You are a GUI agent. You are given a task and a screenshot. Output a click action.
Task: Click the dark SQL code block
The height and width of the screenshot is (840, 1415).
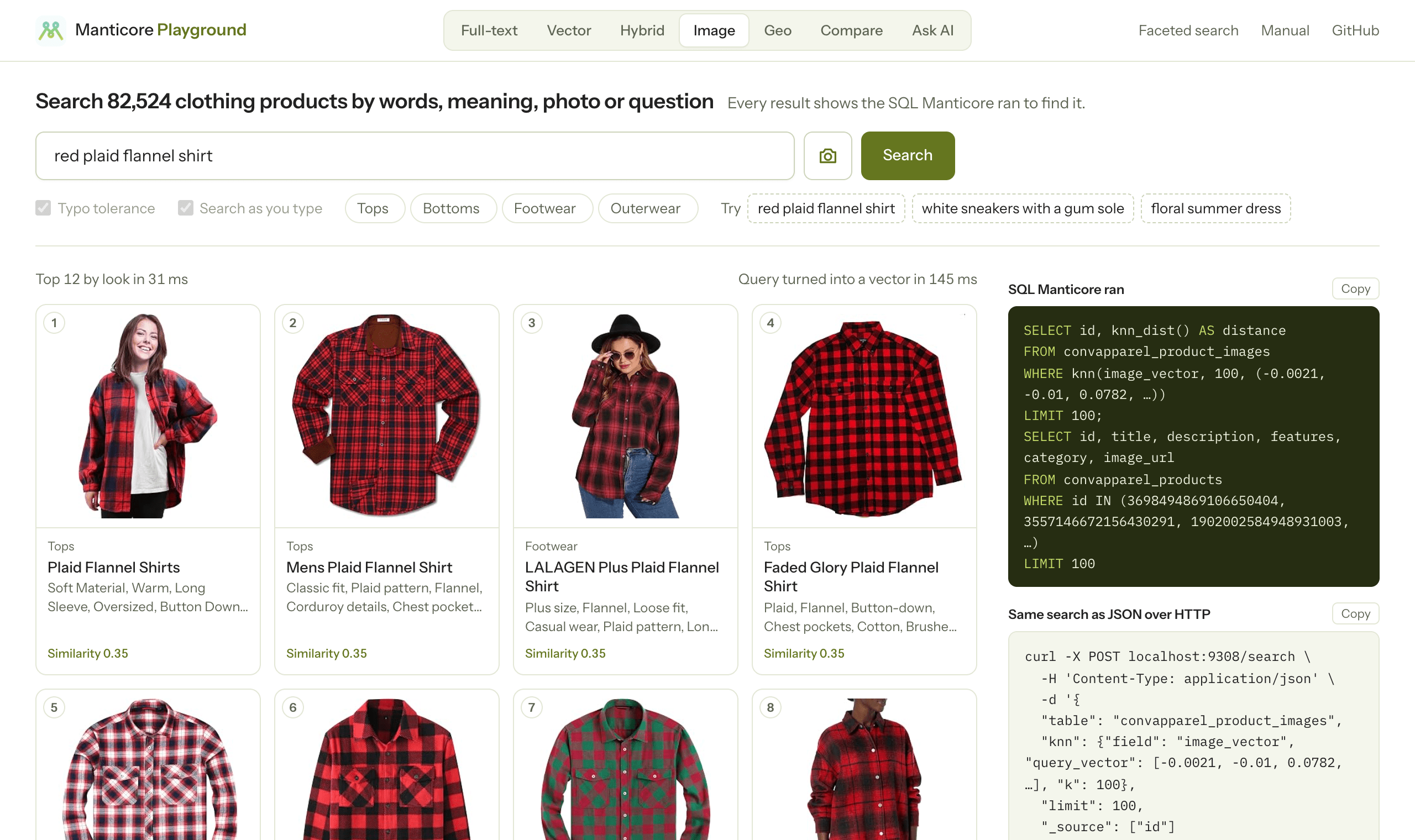click(x=1193, y=447)
